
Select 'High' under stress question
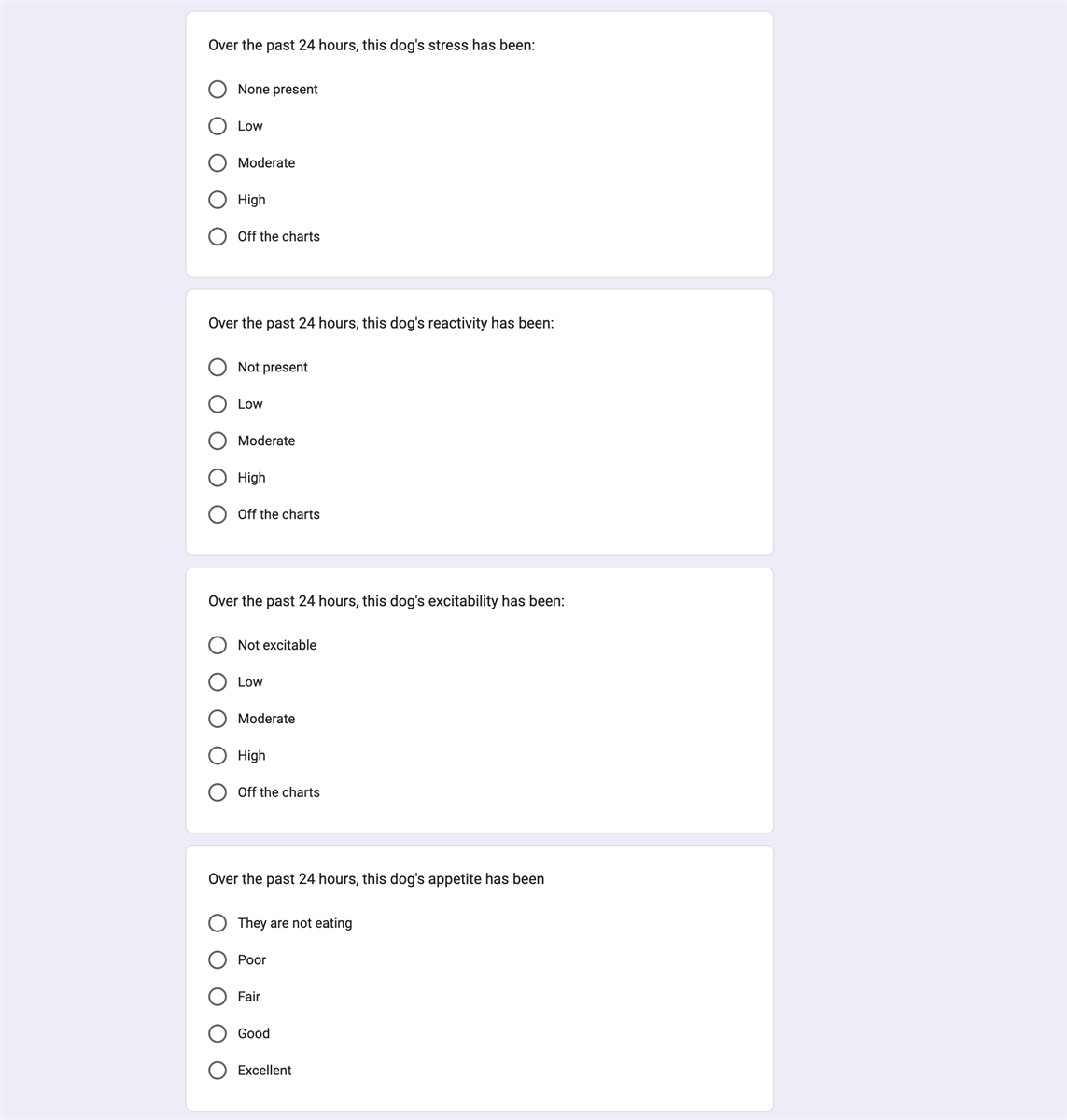pyautogui.click(x=218, y=200)
